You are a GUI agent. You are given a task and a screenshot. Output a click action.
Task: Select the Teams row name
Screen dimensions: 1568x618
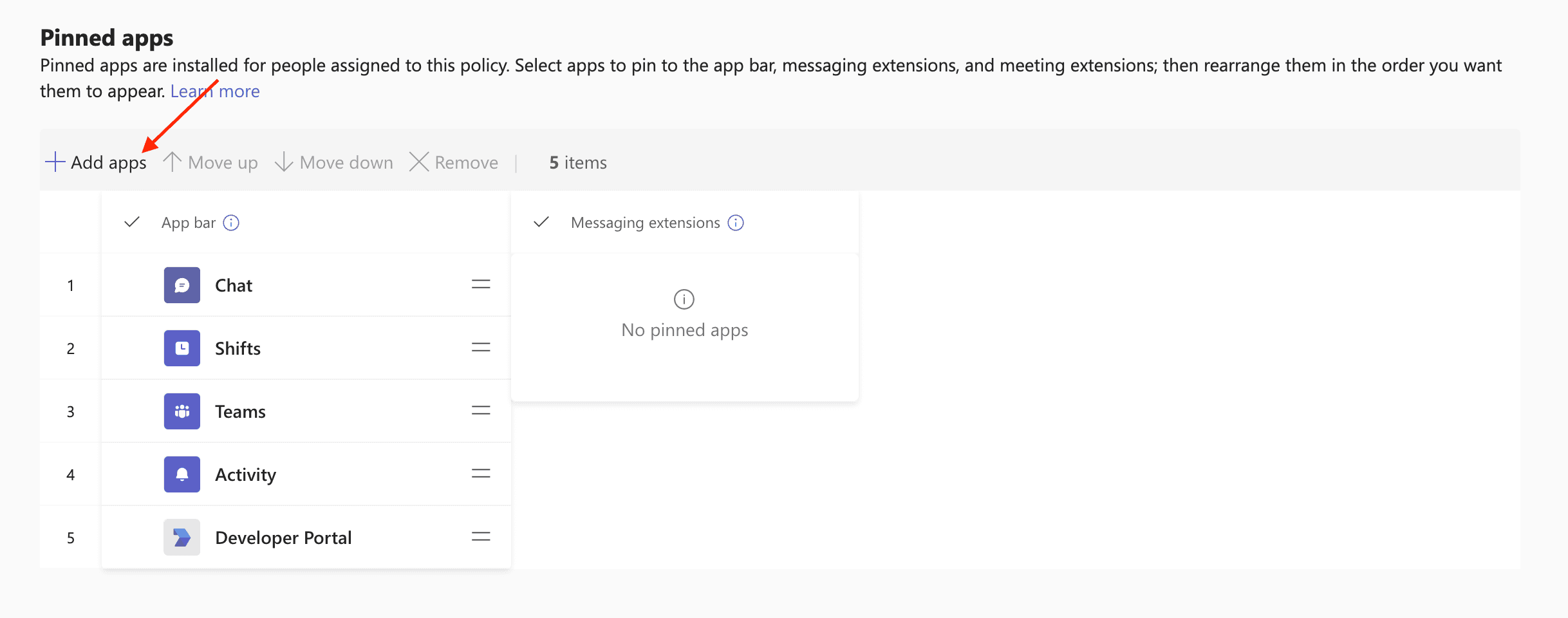(241, 411)
